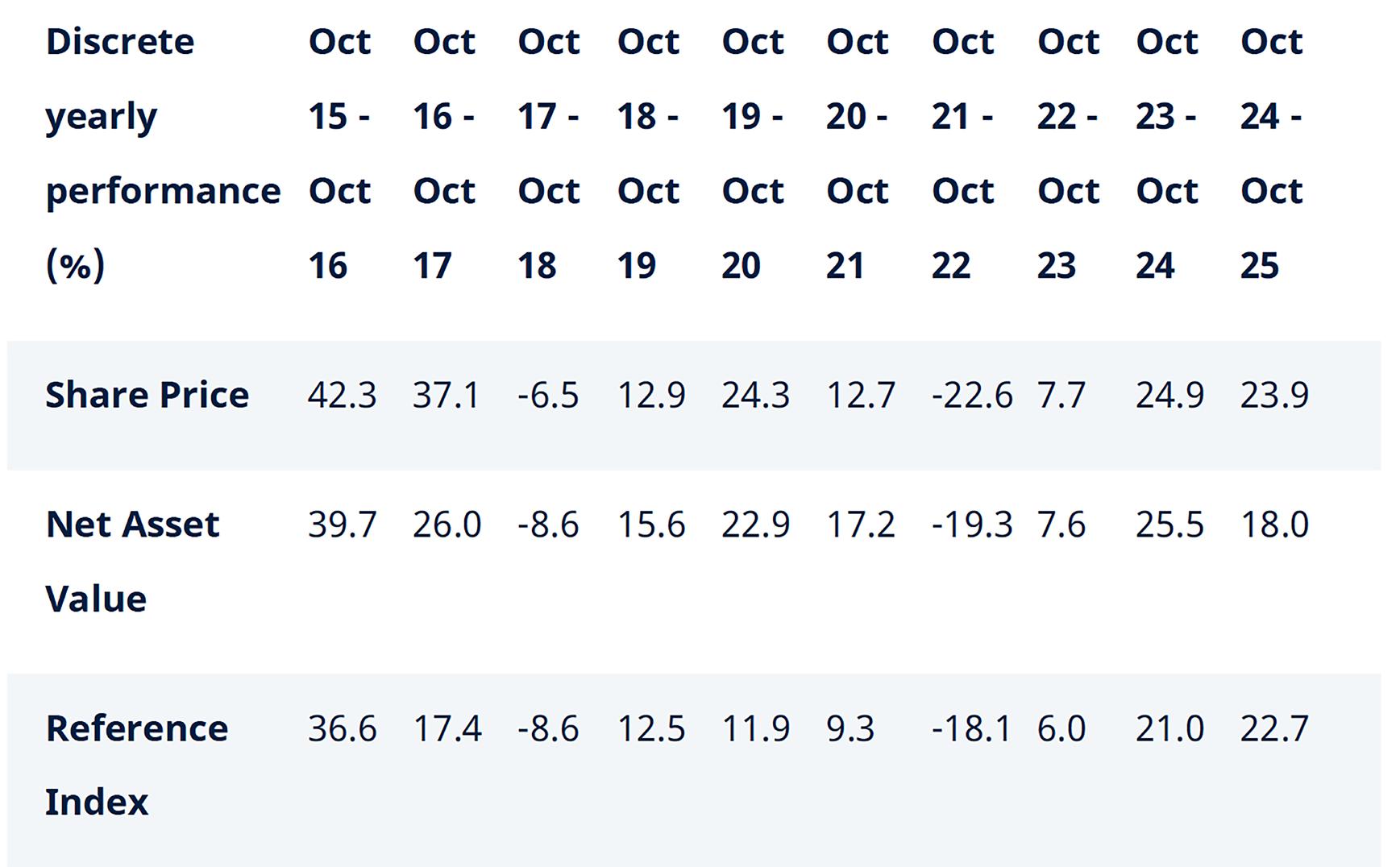This screenshot has height=867, width=1400.
Task: Click Net Asset Value figure -19.3
Action: click(971, 525)
